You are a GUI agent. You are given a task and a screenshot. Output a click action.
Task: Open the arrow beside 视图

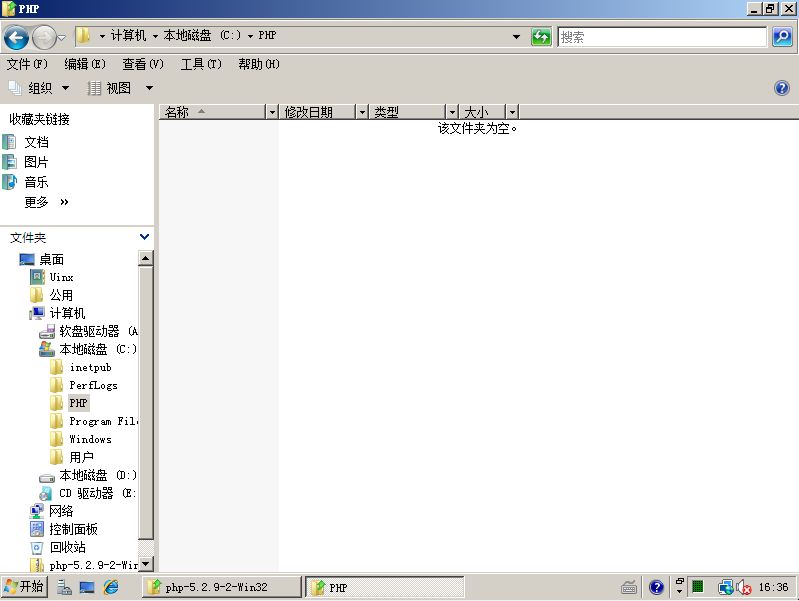tap(149, 88)
